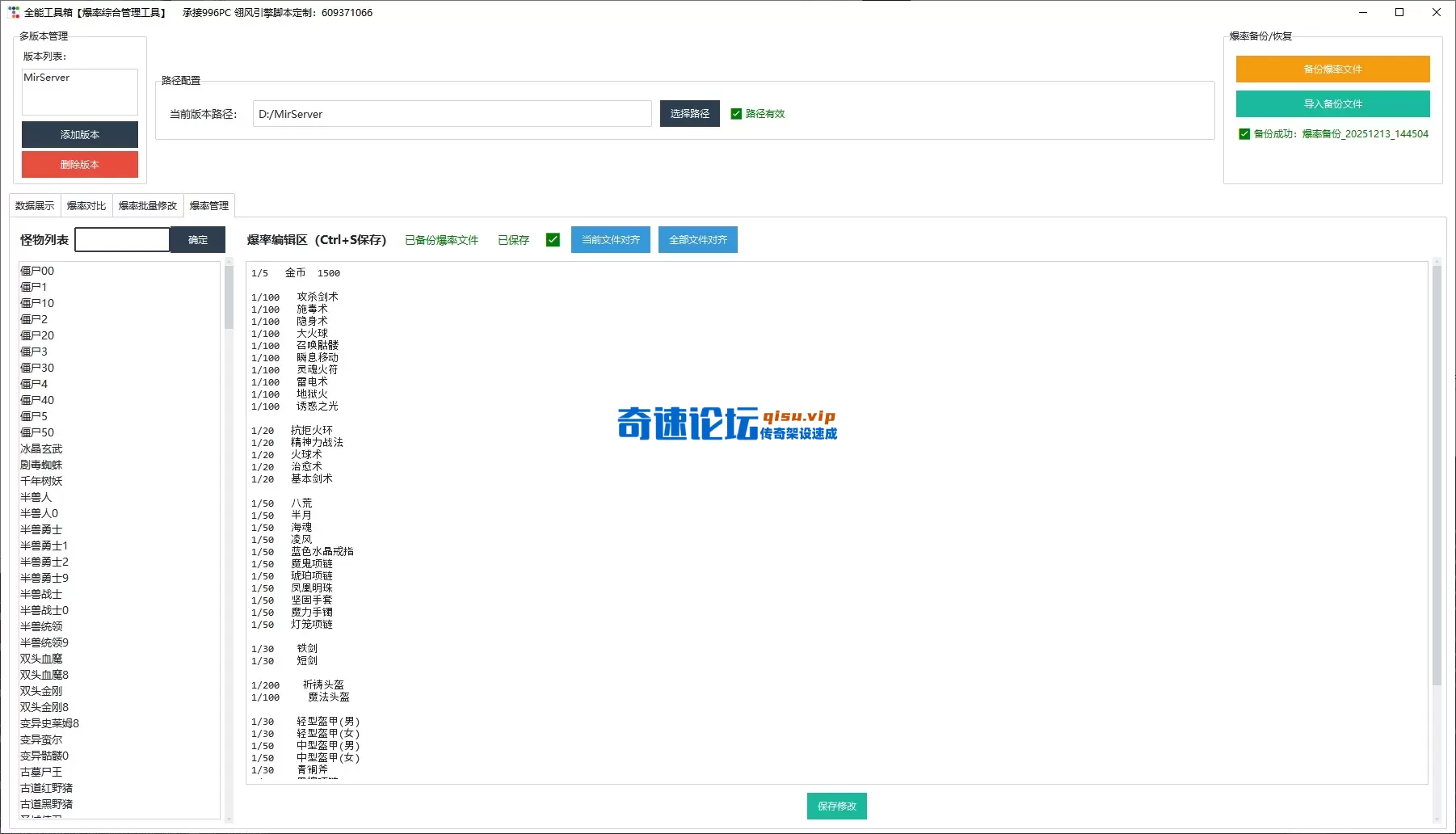Select 僵尸00 in the monster list
Image resolution: width=1456 pixels, height=834 pixels.
pos(37,270)
